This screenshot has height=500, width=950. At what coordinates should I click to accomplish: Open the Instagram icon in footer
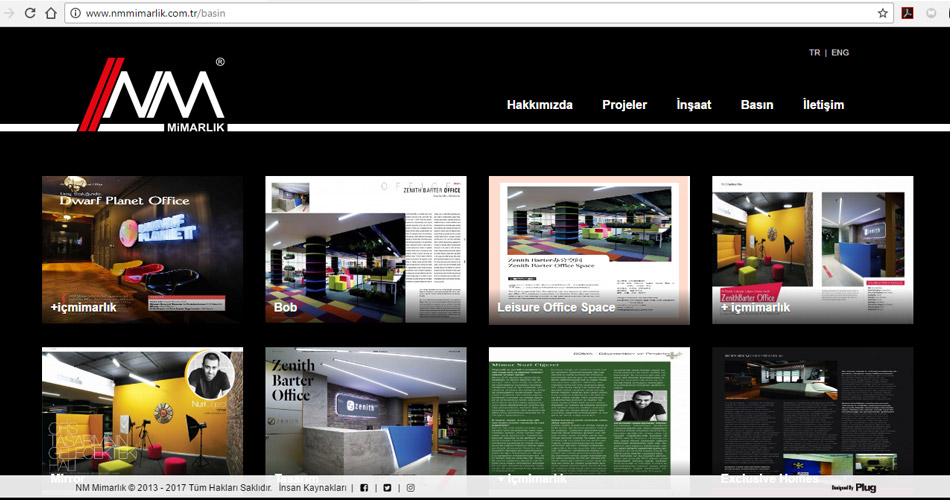click(411, 488)
